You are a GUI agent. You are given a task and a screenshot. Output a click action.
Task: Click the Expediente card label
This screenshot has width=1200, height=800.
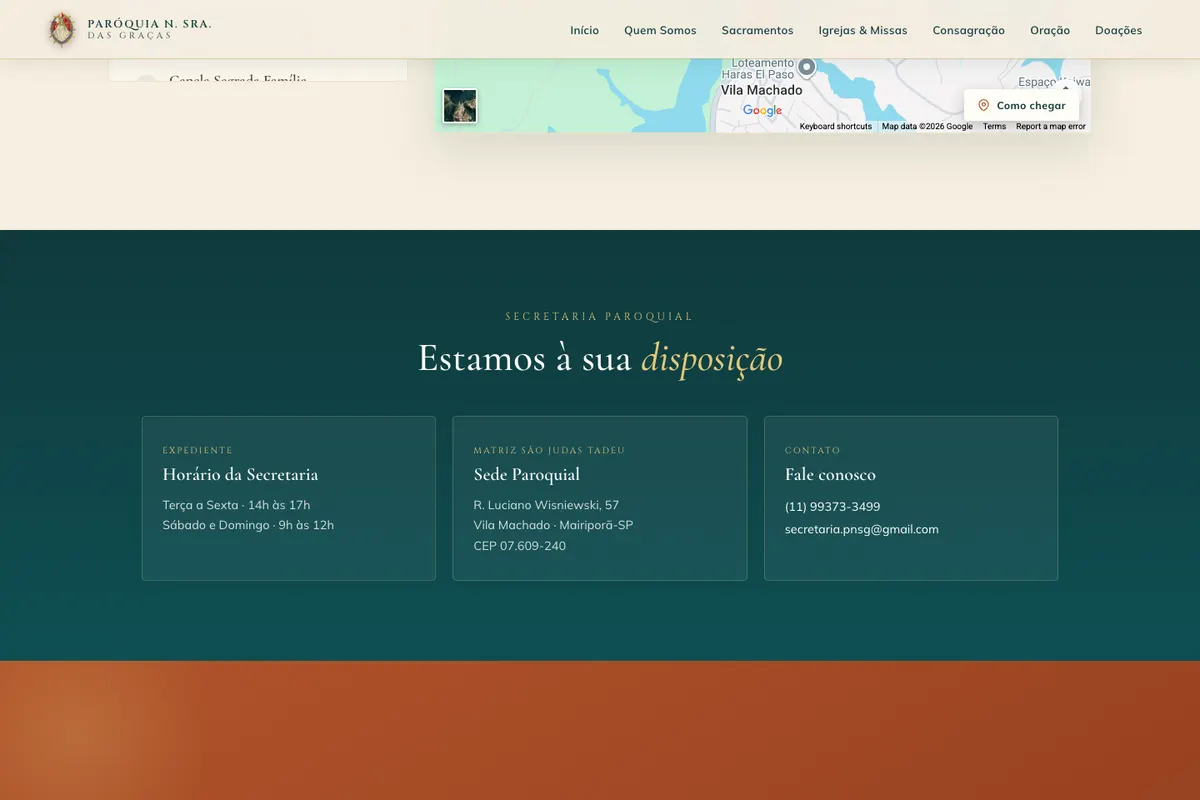(x=197, y=450)
